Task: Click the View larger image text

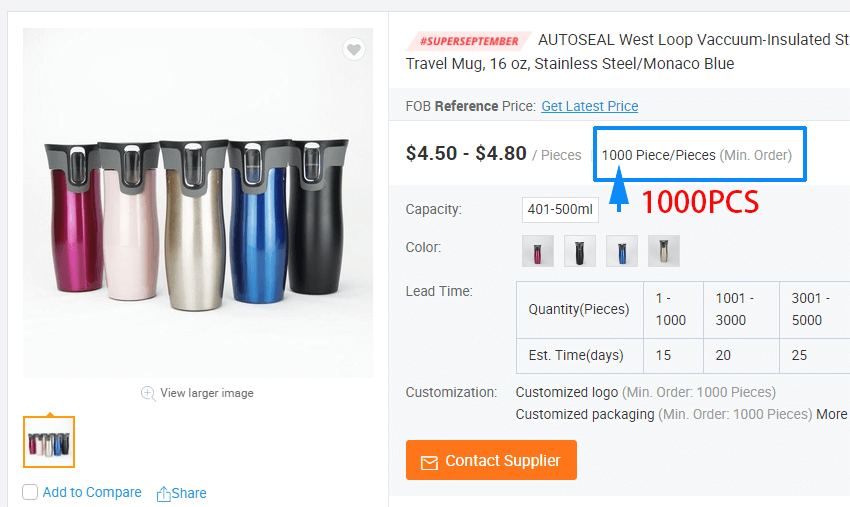Action: (206, 393)
